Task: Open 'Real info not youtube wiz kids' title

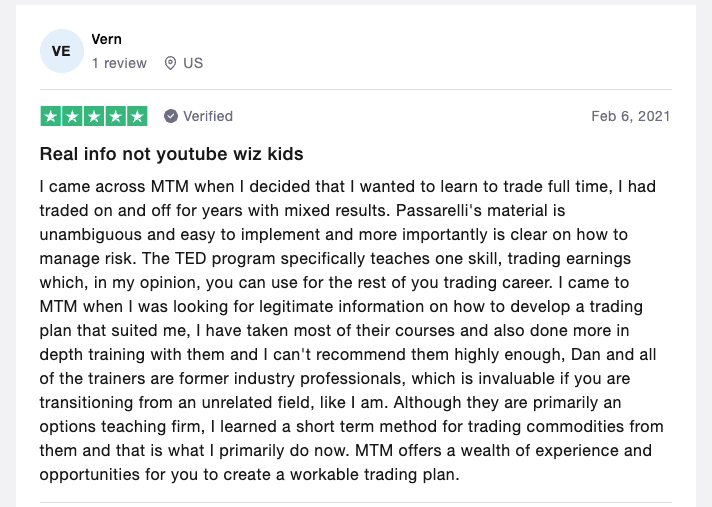Action: click(x=171, y=154)
